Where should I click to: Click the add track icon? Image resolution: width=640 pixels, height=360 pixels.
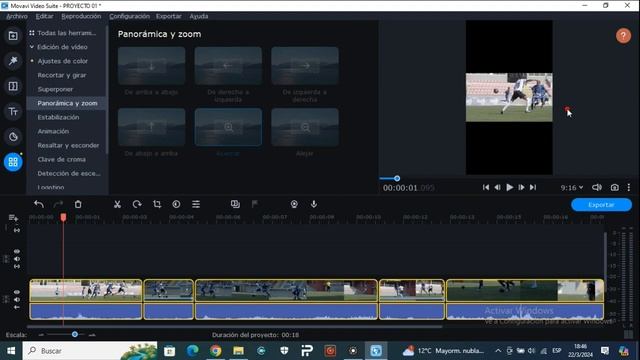pos(13,218)
